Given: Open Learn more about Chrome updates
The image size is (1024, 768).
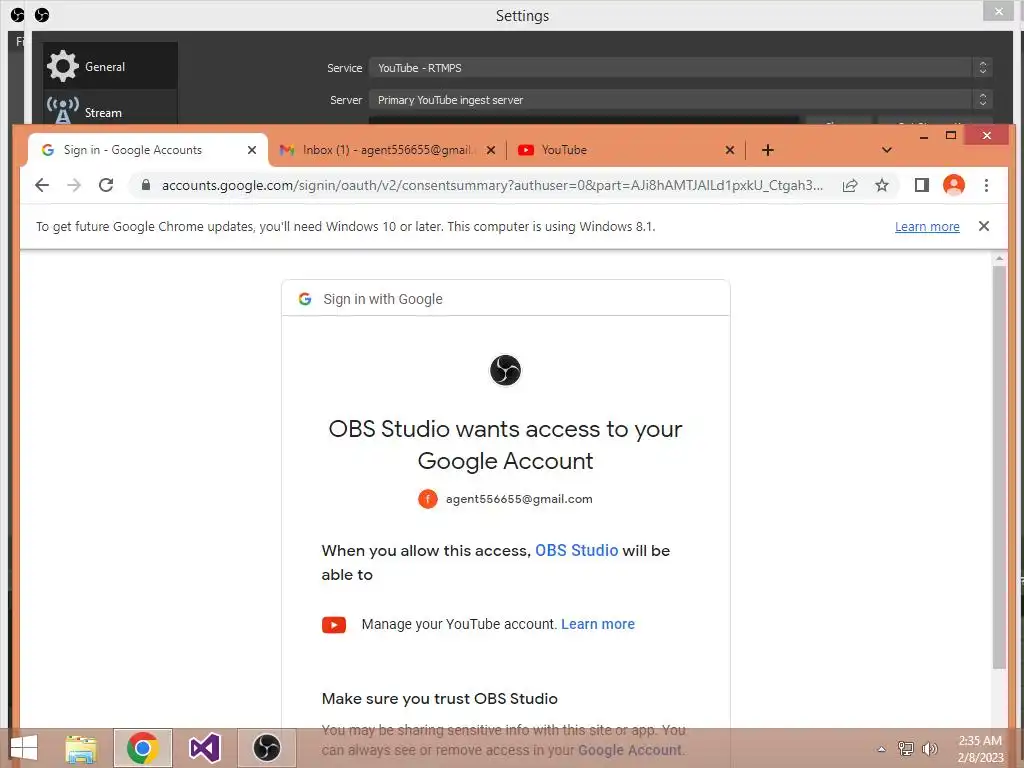Looking at the screenshot, I should point(927,227).
